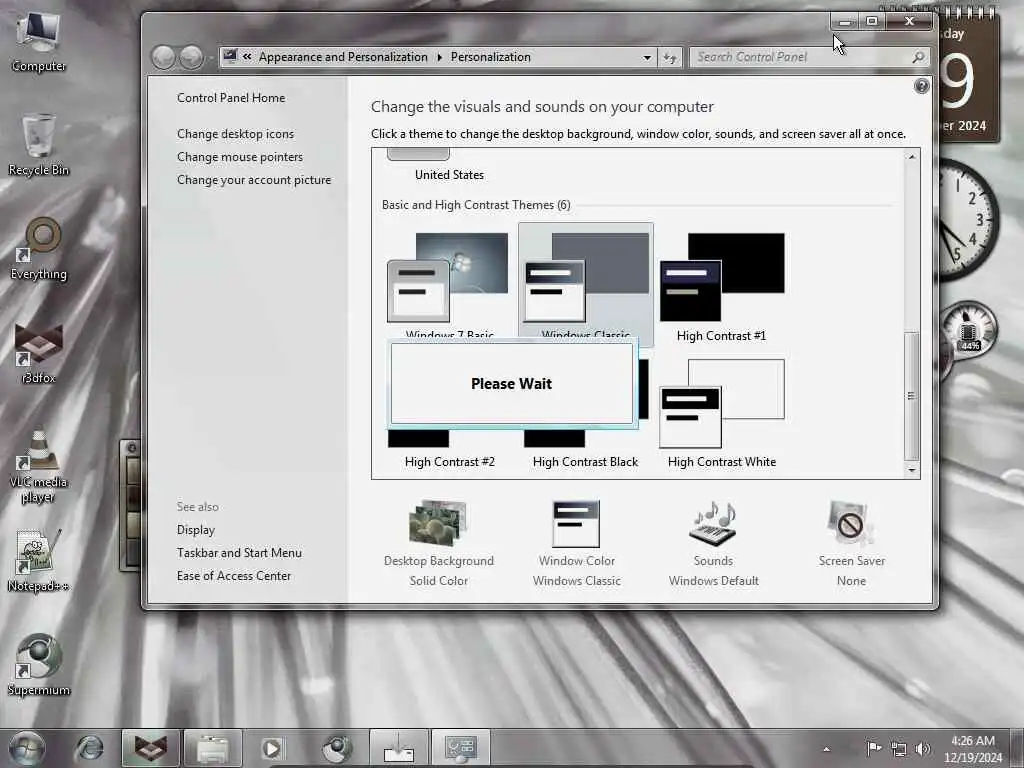This screenshot has width=1024, height=768.
Task: Click the theme list scroll up arrow
Action: point(912,157)
